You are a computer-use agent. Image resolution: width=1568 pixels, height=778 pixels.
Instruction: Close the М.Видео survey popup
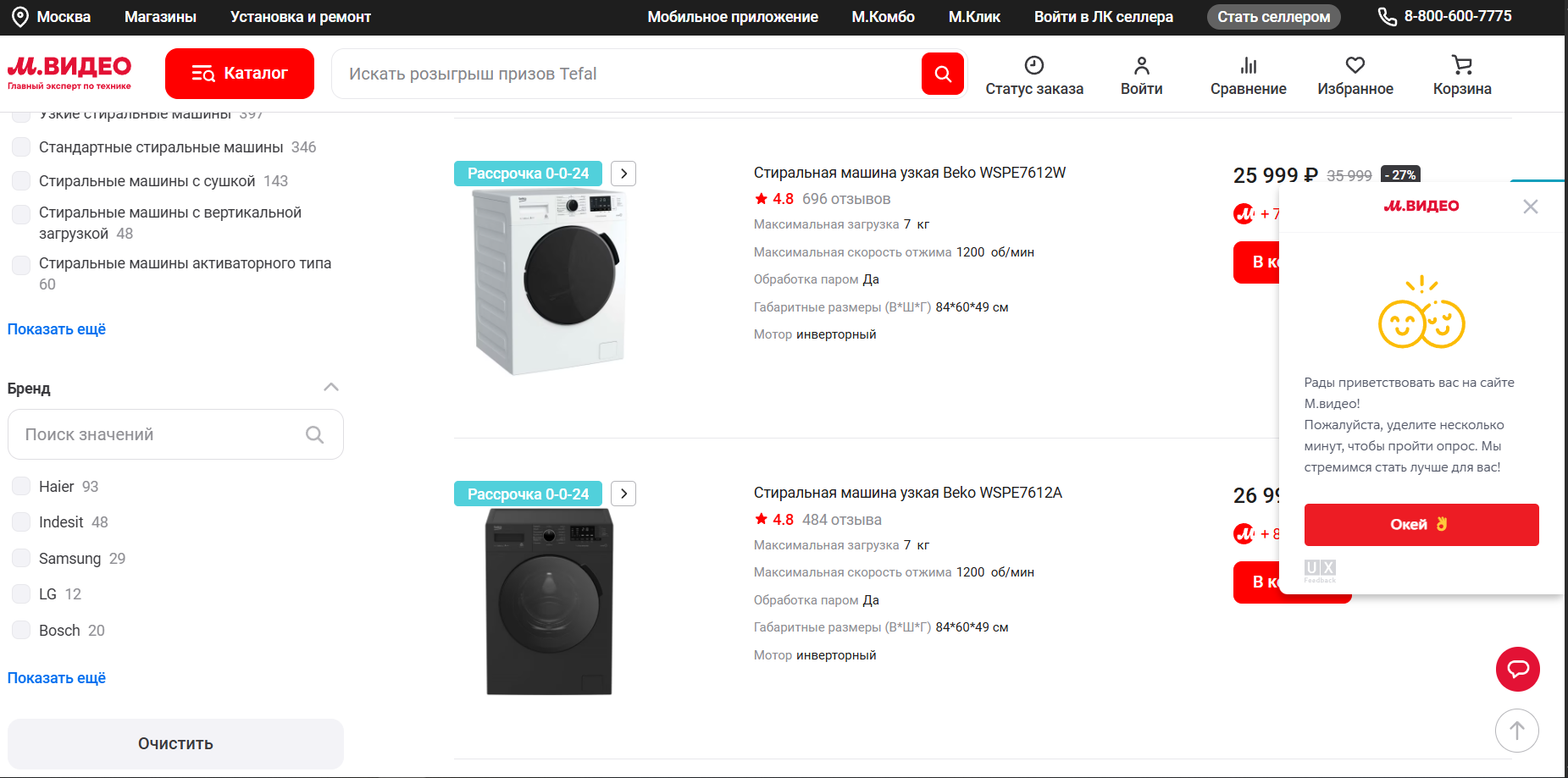(x=1530, y=207)
